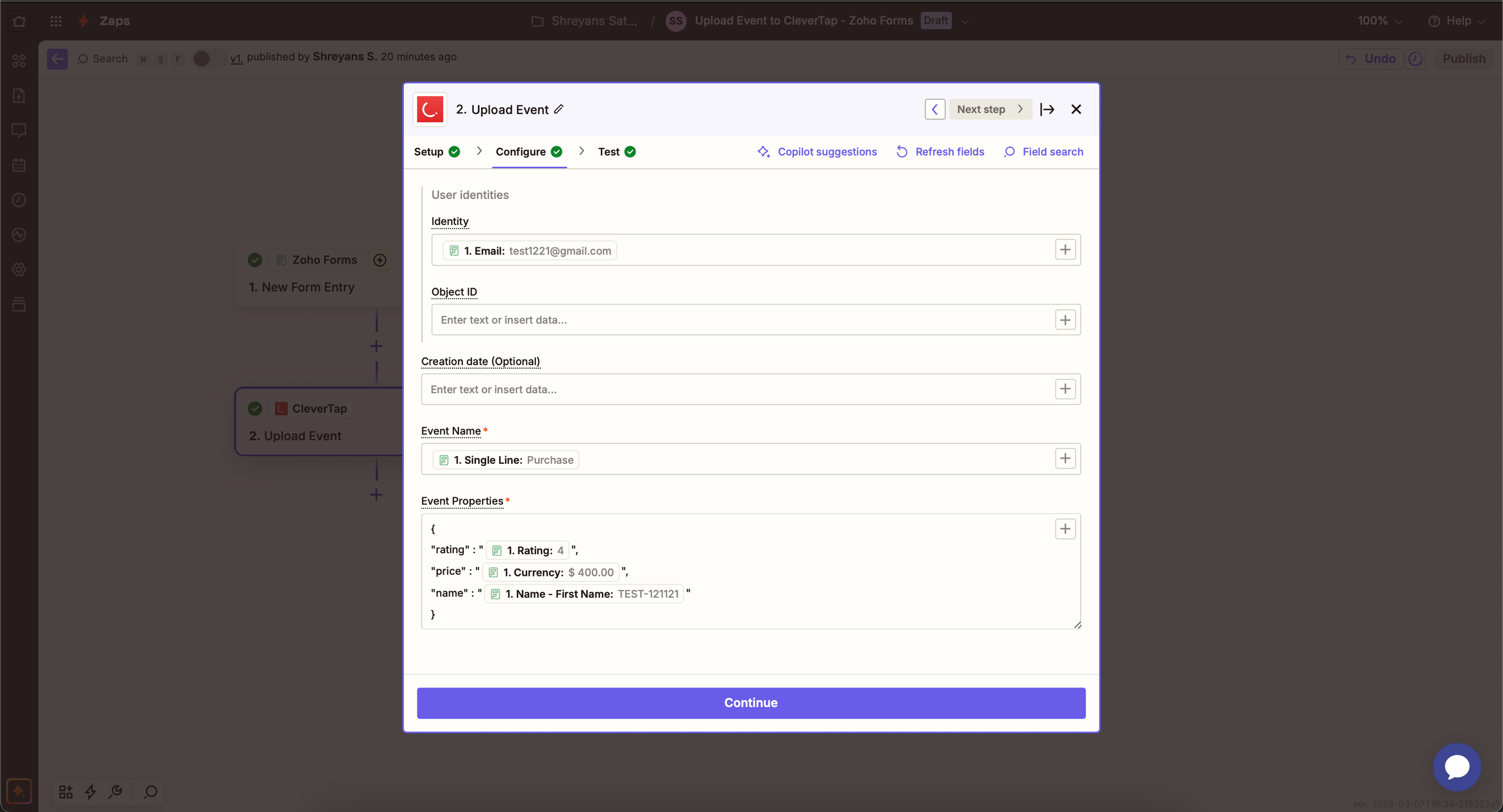The image size is (1503, 812).
Task: Click the Search field in editor toolbar
Action: [x=103, y=59]
